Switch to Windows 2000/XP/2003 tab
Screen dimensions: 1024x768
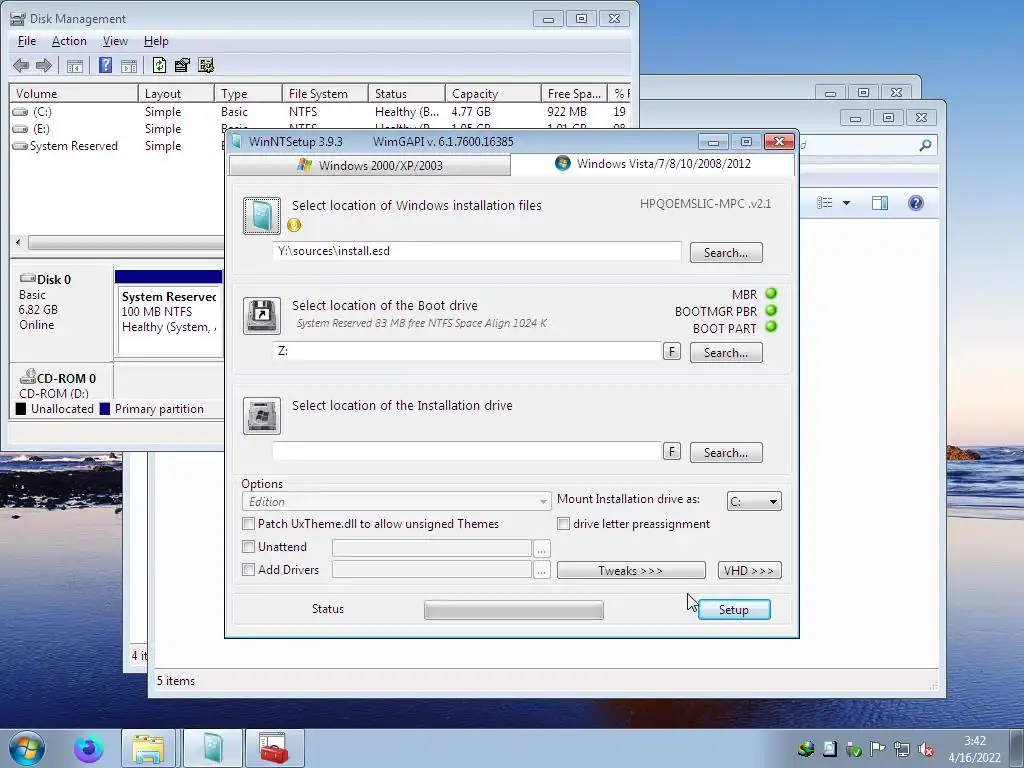click(x=370, y=165)
